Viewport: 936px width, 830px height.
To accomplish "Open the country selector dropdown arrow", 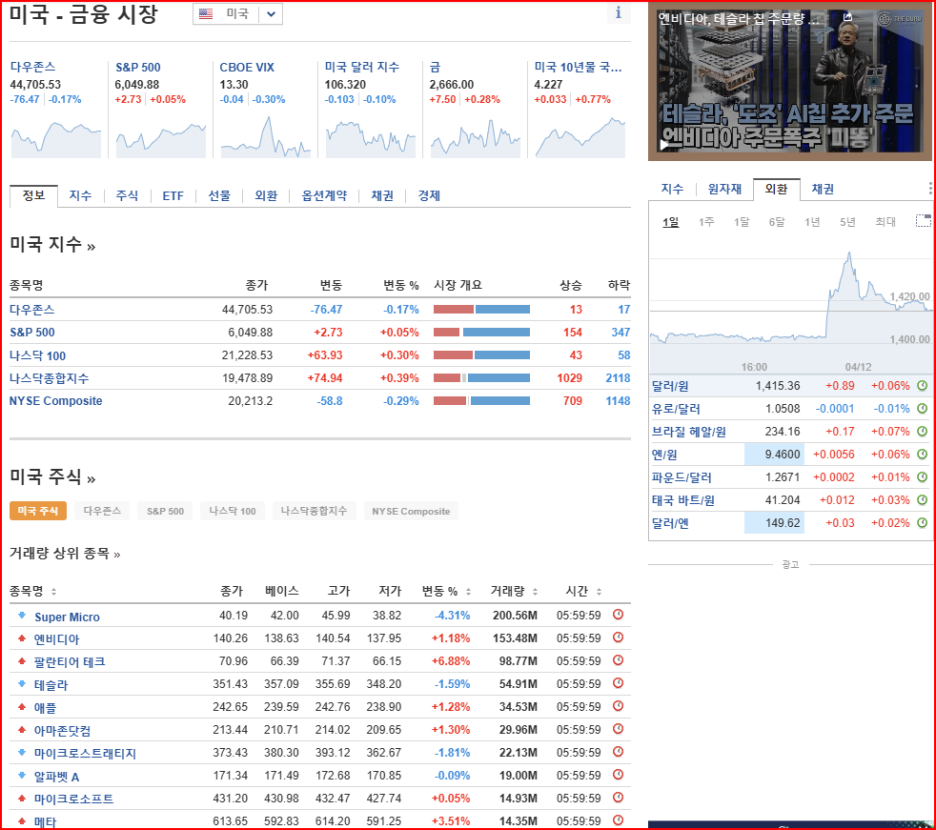I will pyautogui.click(x=271, y=14).
